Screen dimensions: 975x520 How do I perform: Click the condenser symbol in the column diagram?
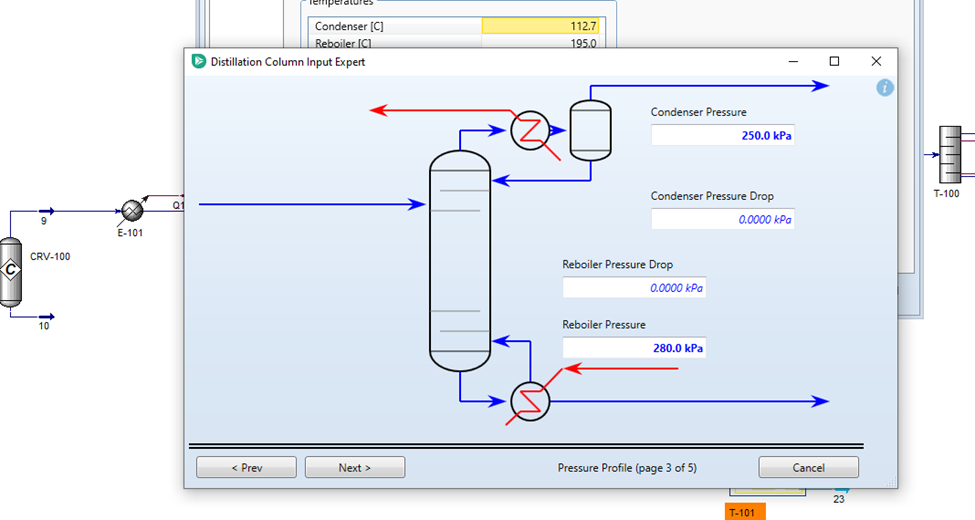530,131
